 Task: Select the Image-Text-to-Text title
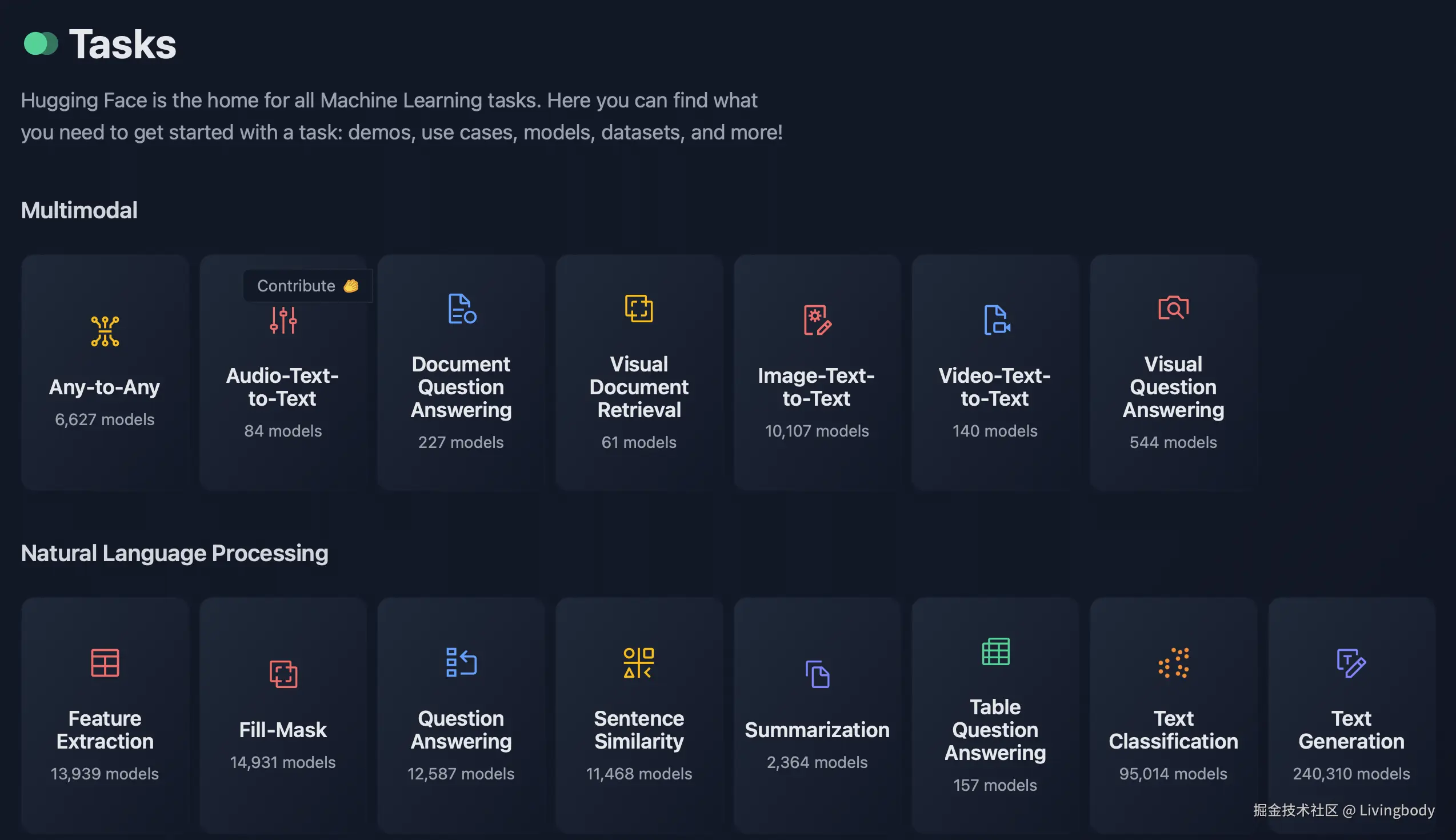click(x=817, y=387)
